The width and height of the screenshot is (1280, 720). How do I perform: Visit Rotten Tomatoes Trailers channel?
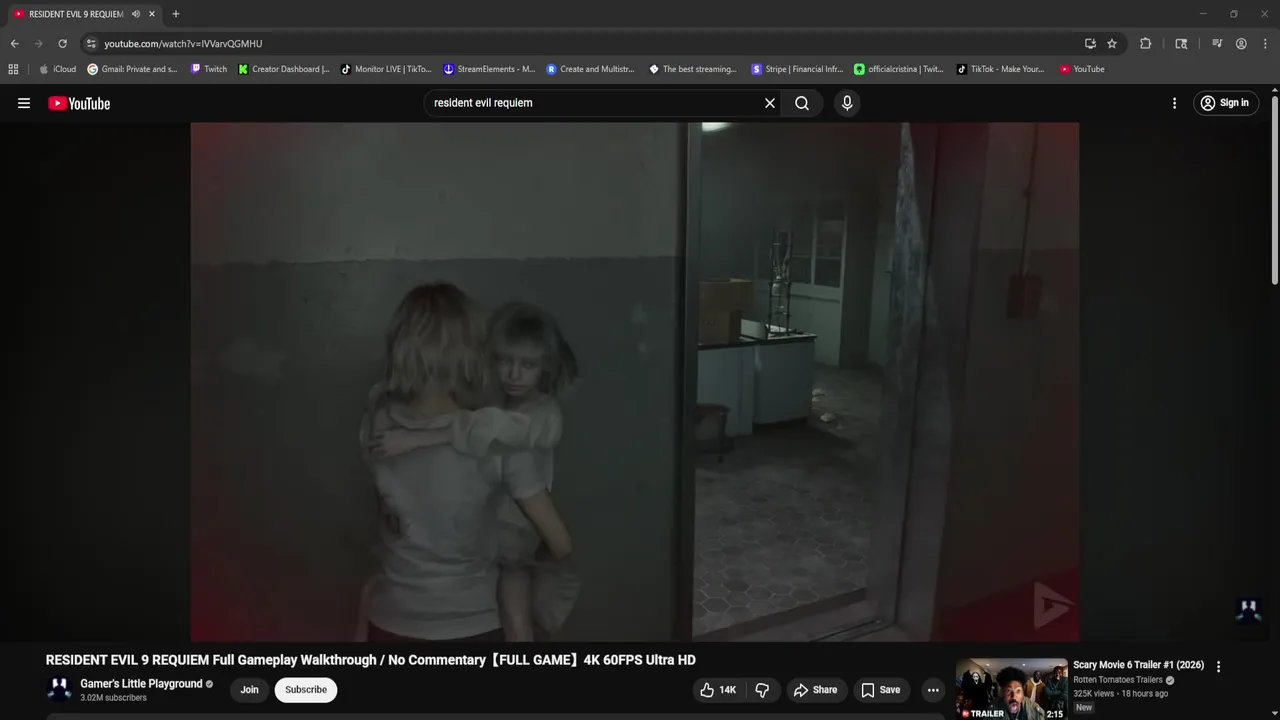coord(1118,680)
